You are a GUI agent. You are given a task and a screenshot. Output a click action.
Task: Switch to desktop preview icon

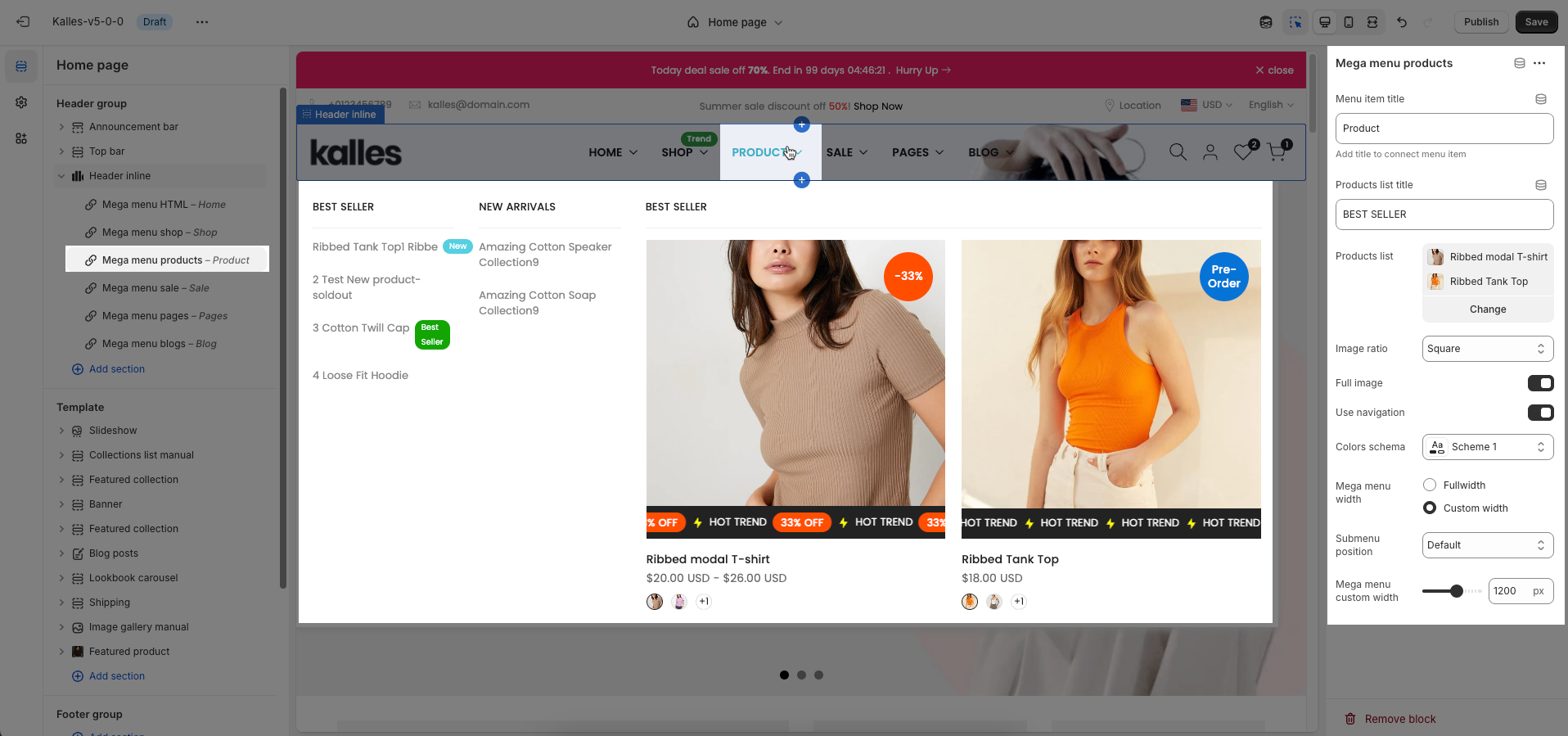(1324, 22)
